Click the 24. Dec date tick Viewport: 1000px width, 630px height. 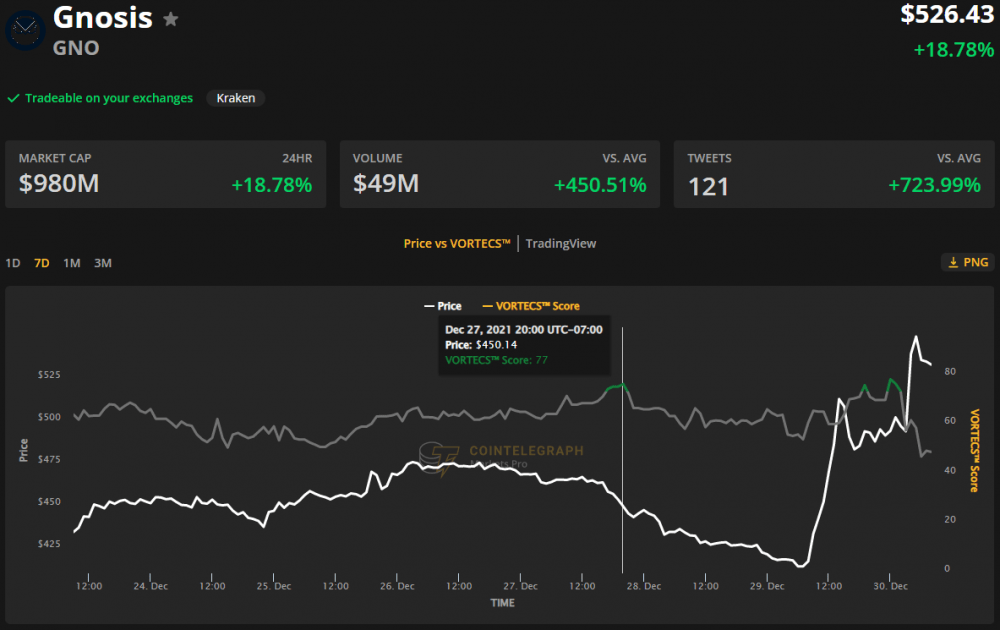(x=151, y=586)
